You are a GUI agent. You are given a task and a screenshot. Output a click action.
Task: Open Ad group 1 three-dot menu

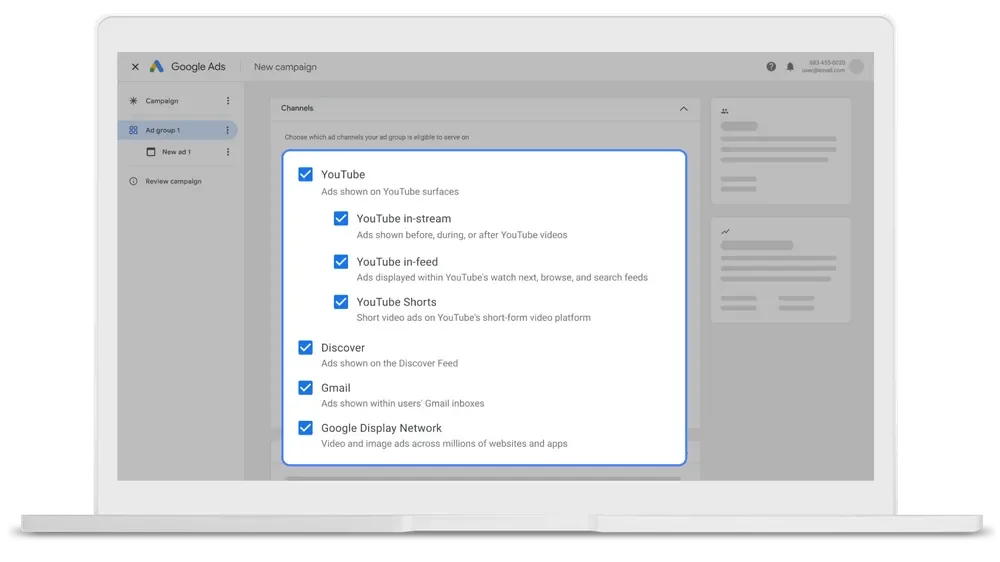point(228,130)
